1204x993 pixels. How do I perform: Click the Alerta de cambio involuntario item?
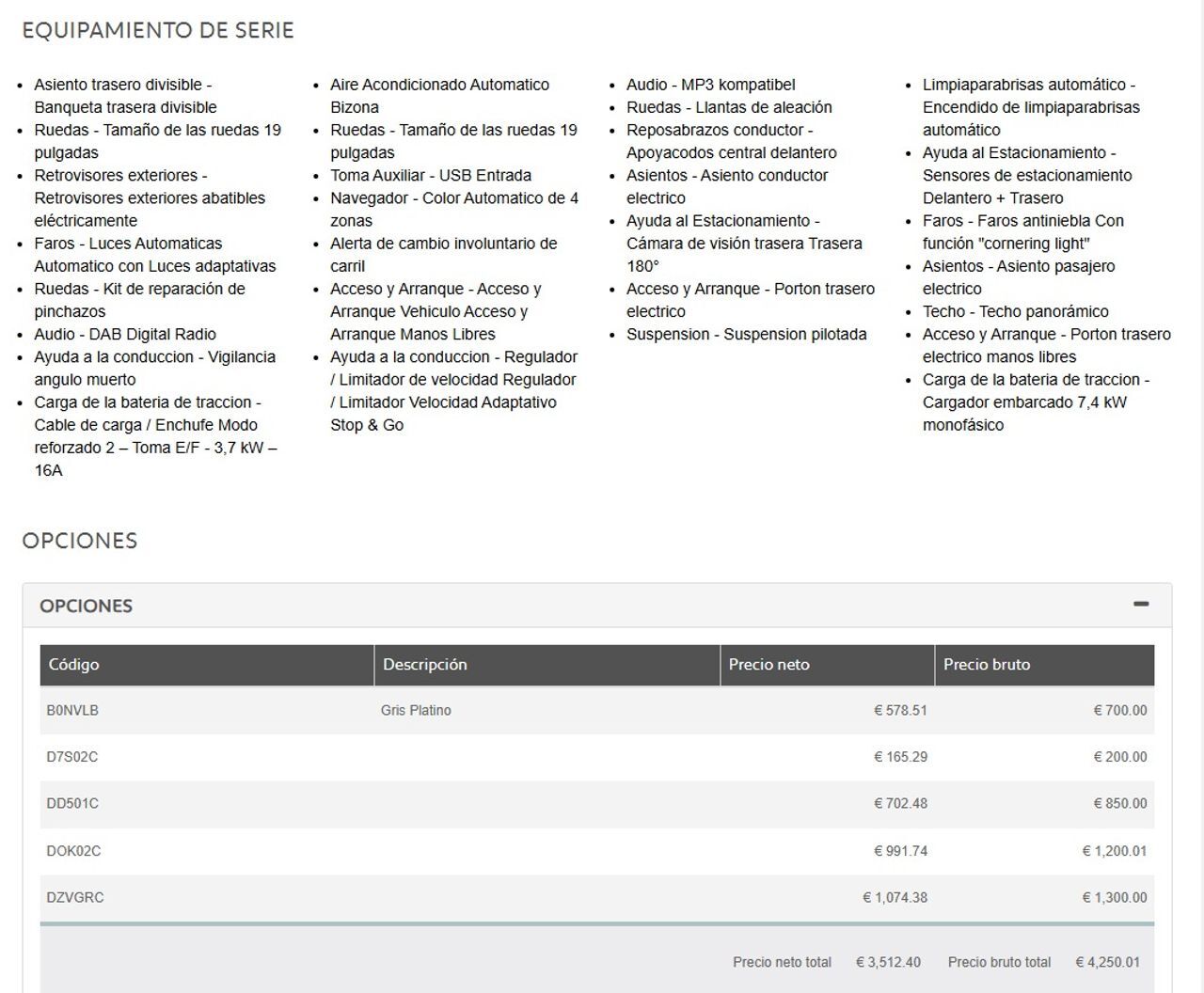(443, 255)
